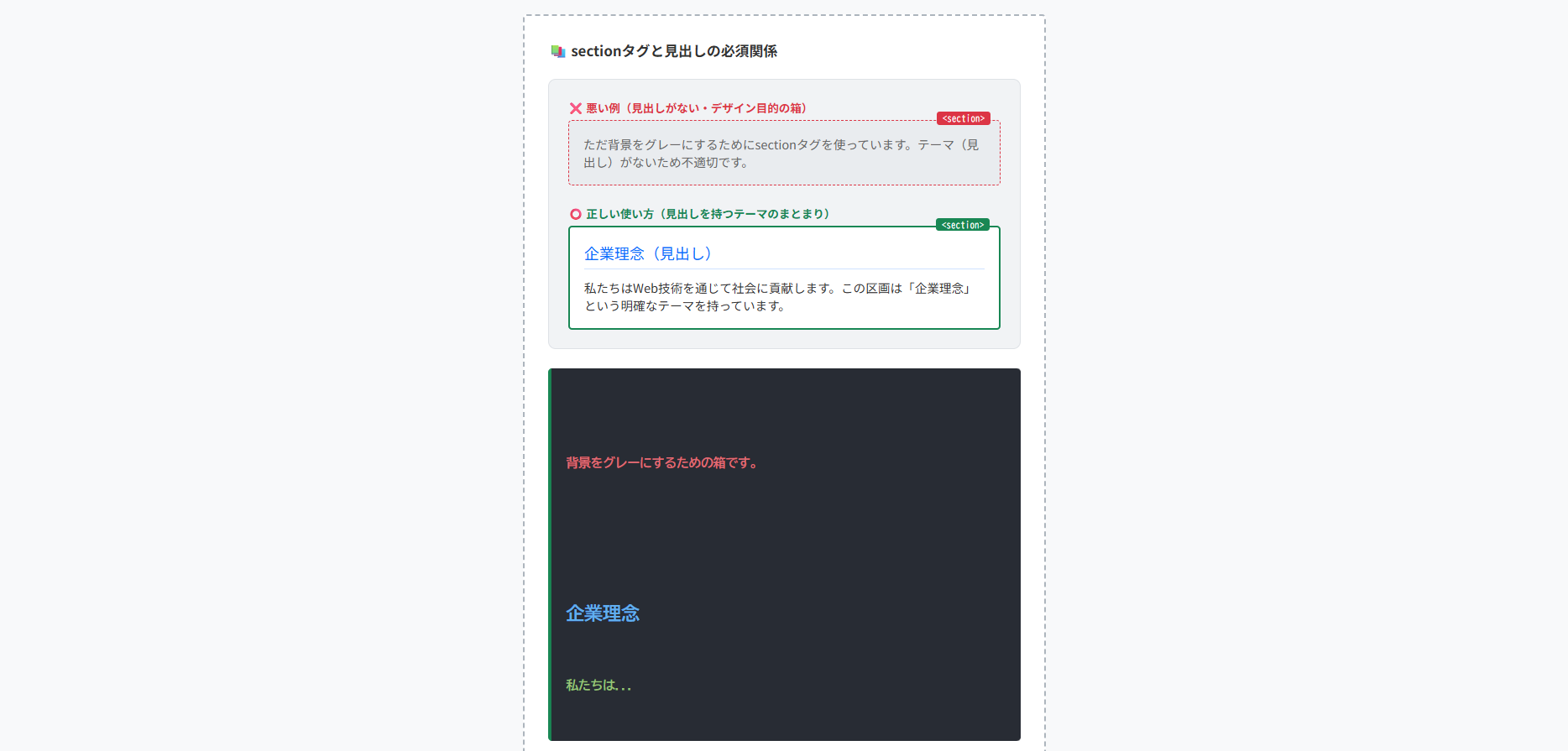Click the red code text 背景をグレーにするための箱です。
The width and height of the screenshot is (1568, 751).
pyautogui.click(x=664, y=463)
